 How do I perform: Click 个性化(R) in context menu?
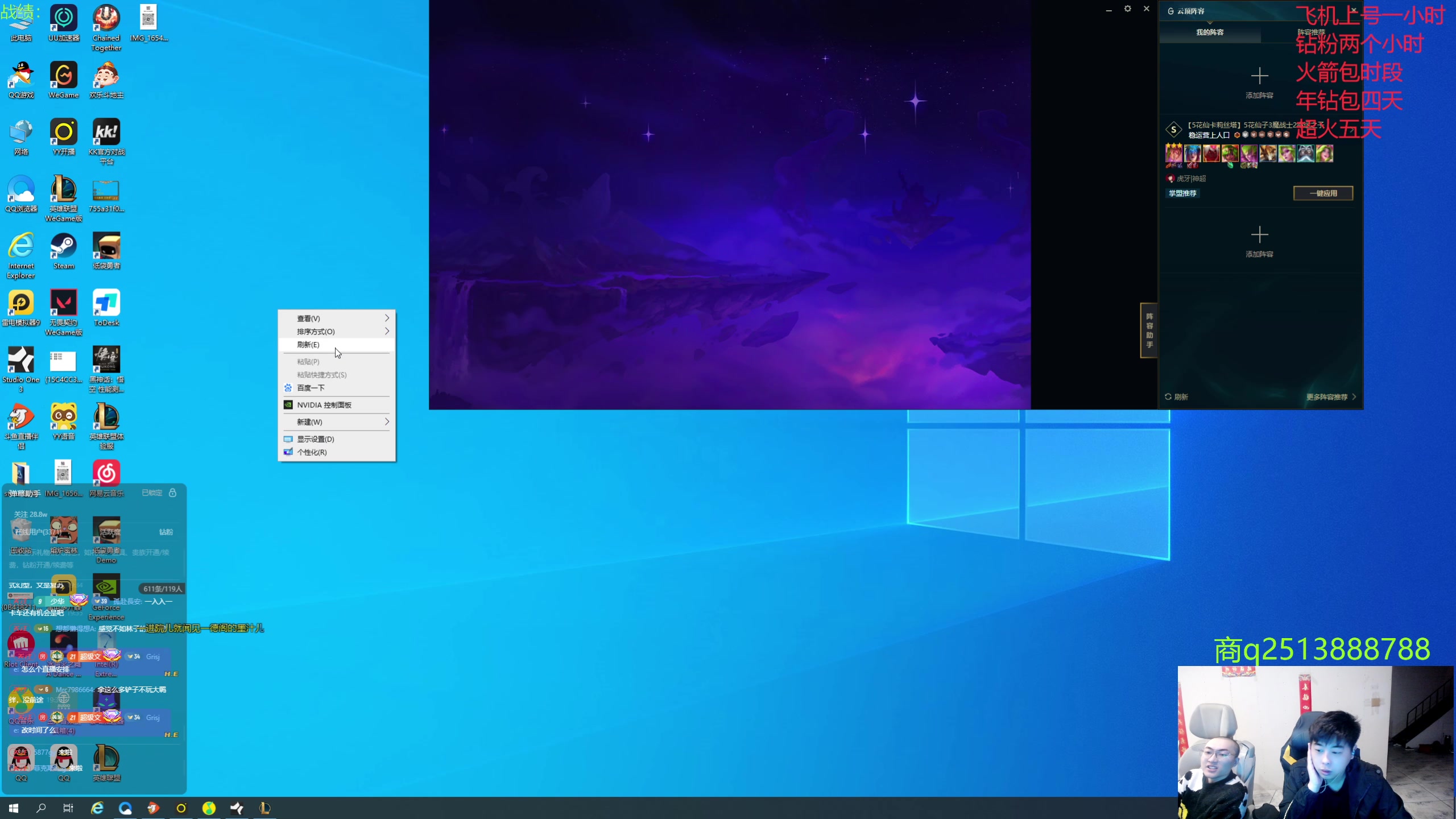311,452
